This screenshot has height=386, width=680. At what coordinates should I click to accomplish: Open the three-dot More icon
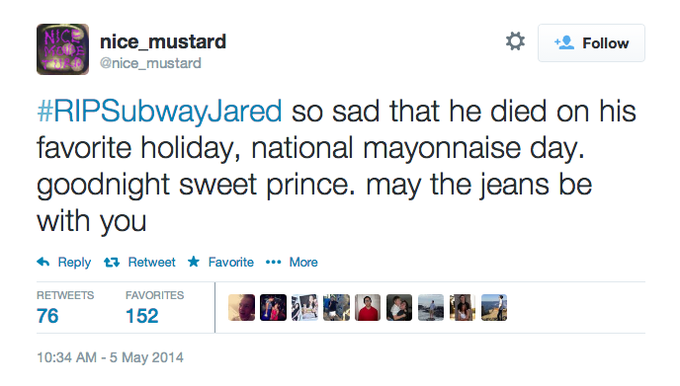click(273, 262)
